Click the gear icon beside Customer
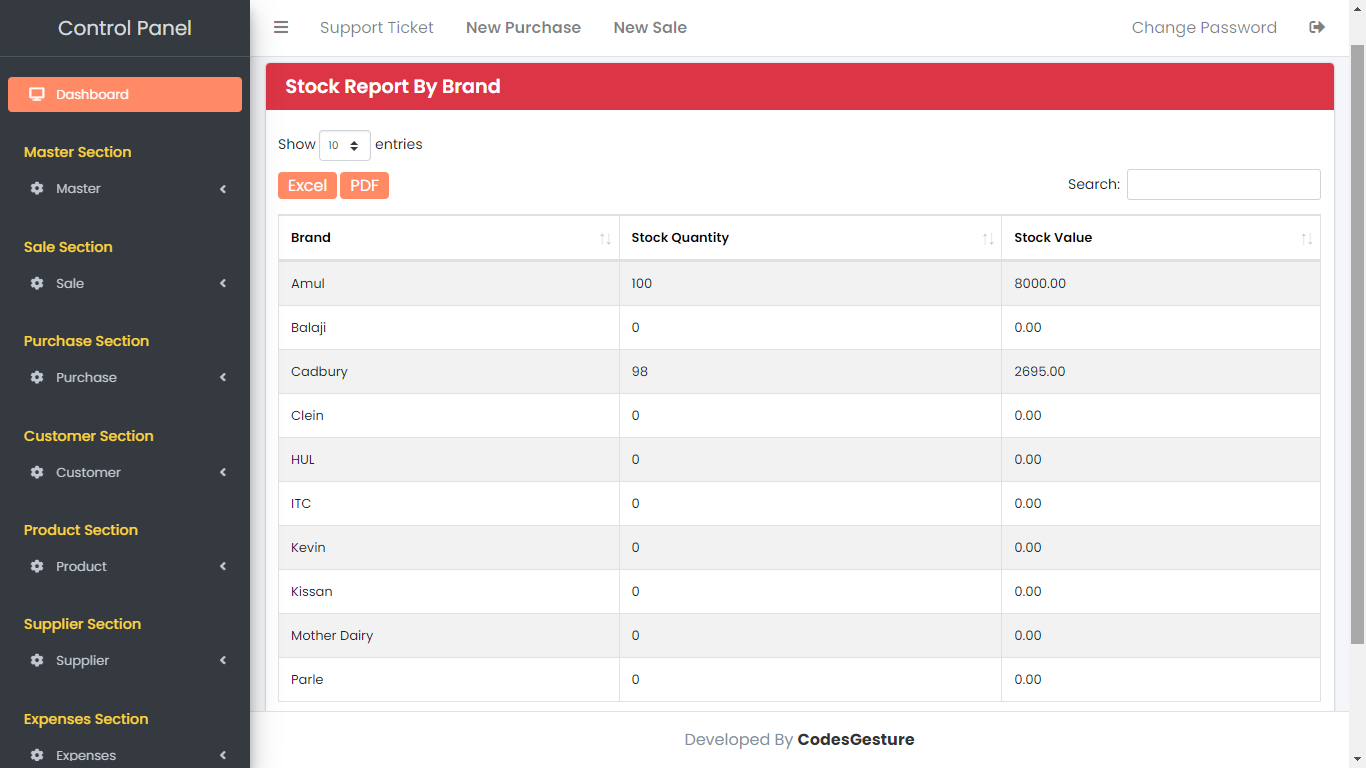The height and width of the screenshot is (768, 1366). coord(37,472)
